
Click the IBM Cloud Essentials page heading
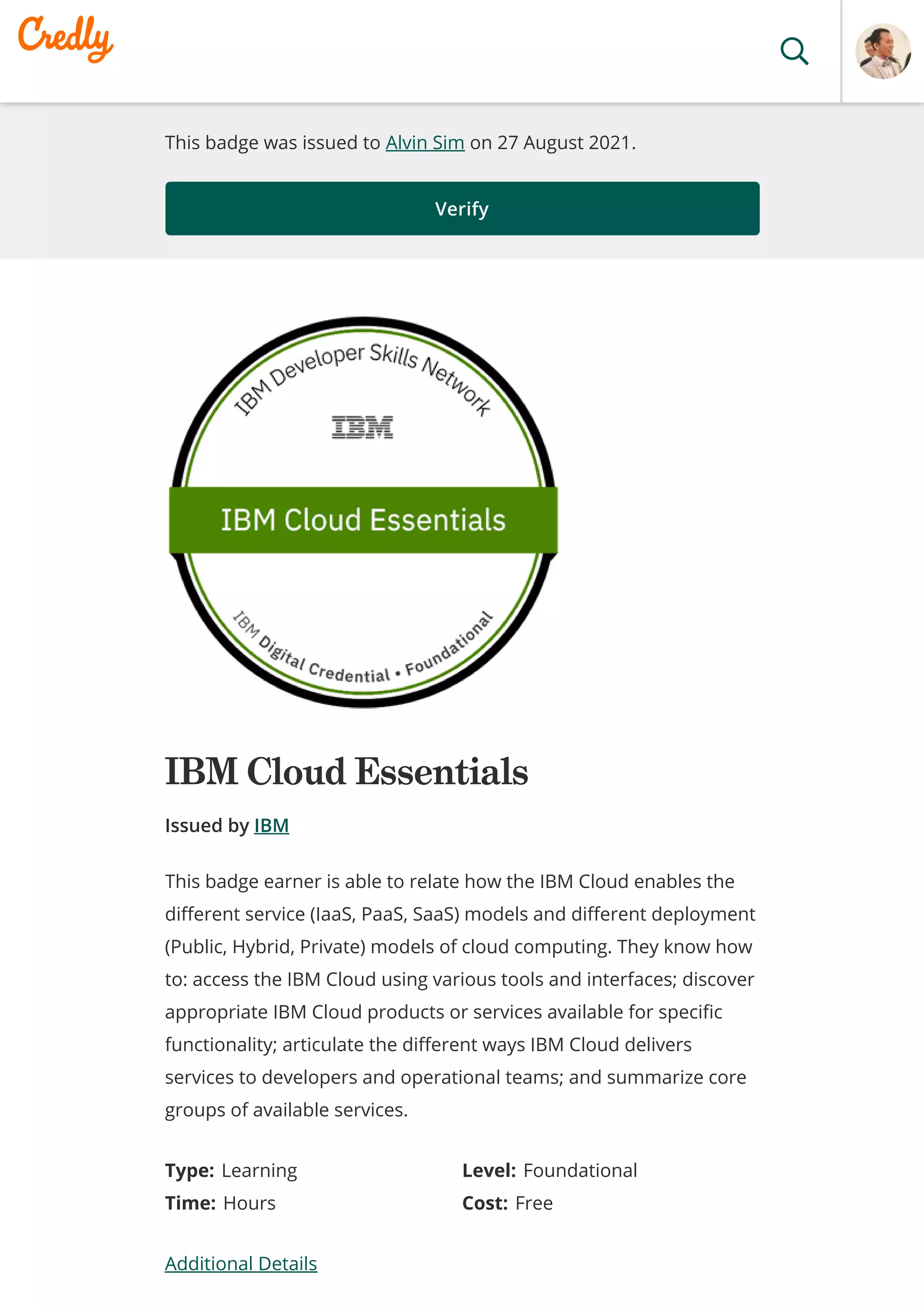pyautogui.click(x=346, y=772)
